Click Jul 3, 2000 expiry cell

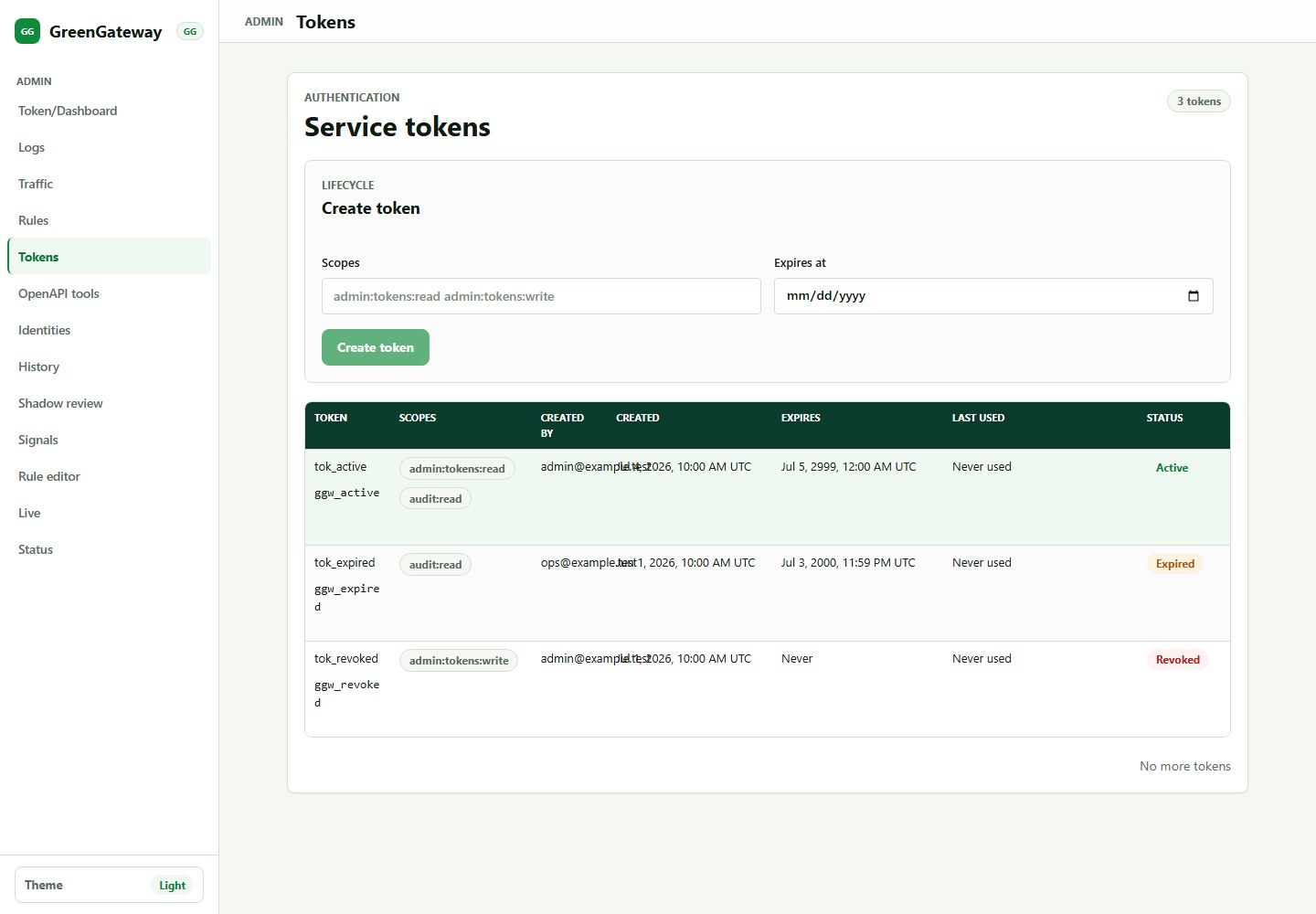pyautogui.click(x=848, y=562)
